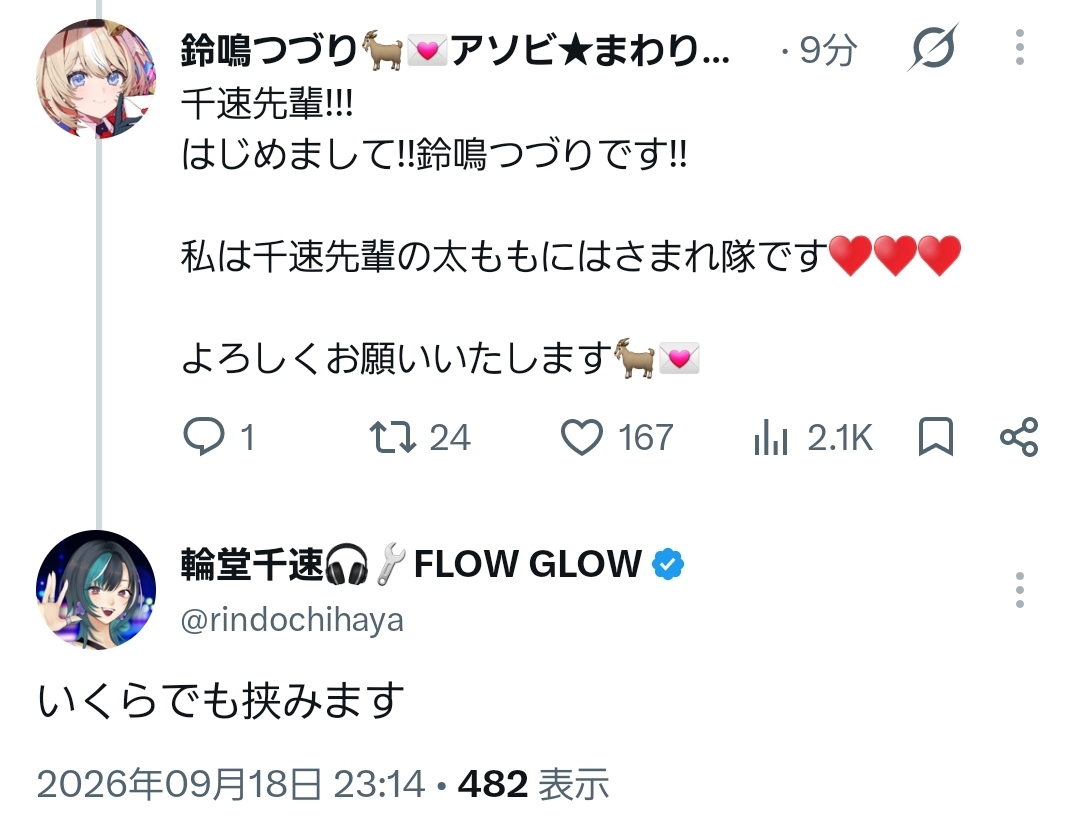Click the 482 表示 view count
The height and width of the screenshot is (823, 1079).
point(534,784)
